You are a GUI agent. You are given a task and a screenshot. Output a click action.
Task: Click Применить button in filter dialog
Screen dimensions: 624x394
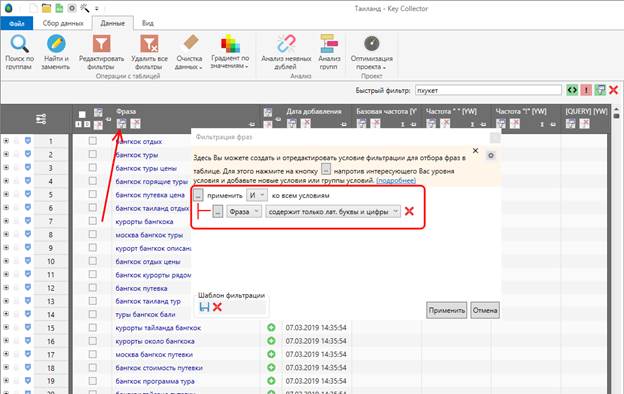coord(447,310)
